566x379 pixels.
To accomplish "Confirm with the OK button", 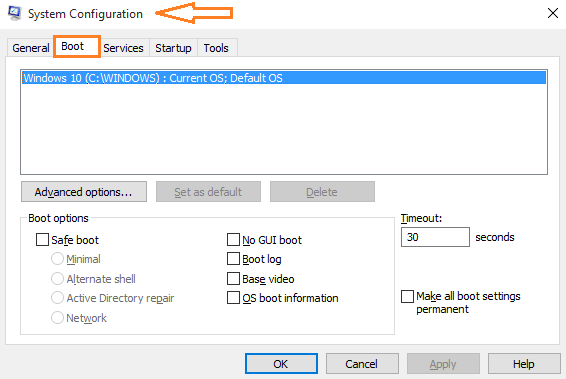I will coord(281,363).
